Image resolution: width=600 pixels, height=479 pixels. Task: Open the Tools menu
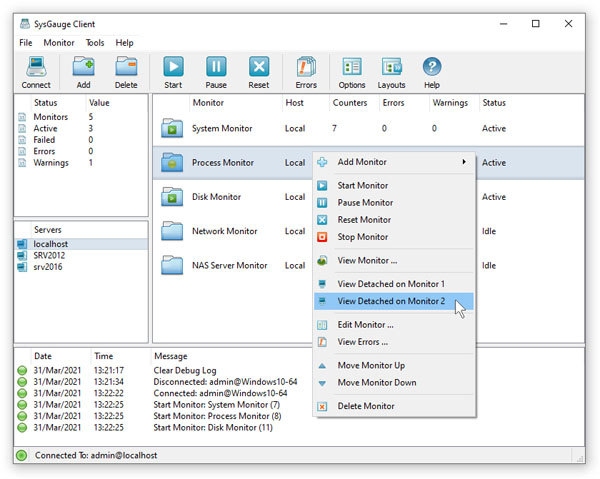click(x=95, y=42)
